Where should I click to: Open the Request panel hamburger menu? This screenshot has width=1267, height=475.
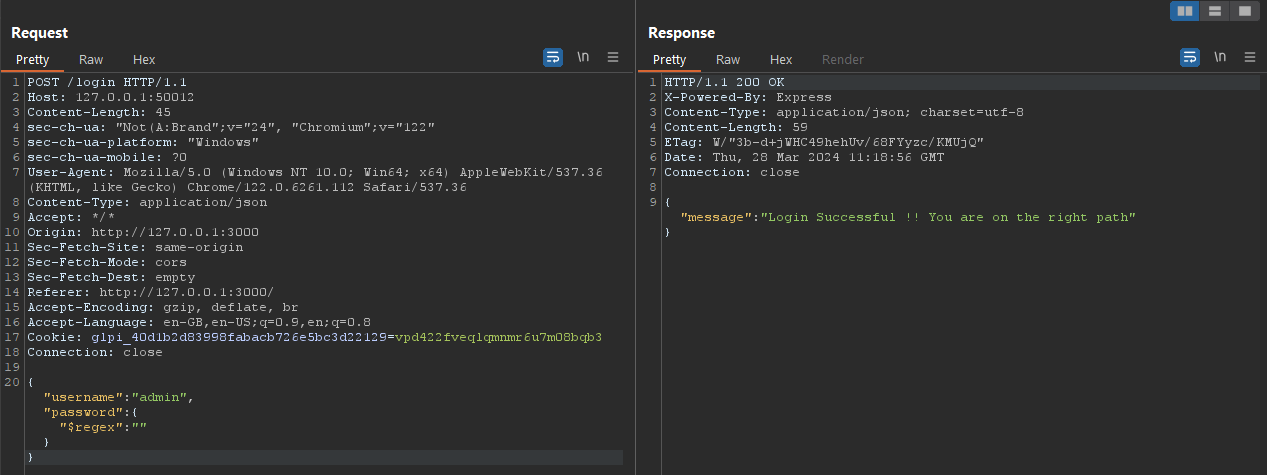[x=613, y=58]
